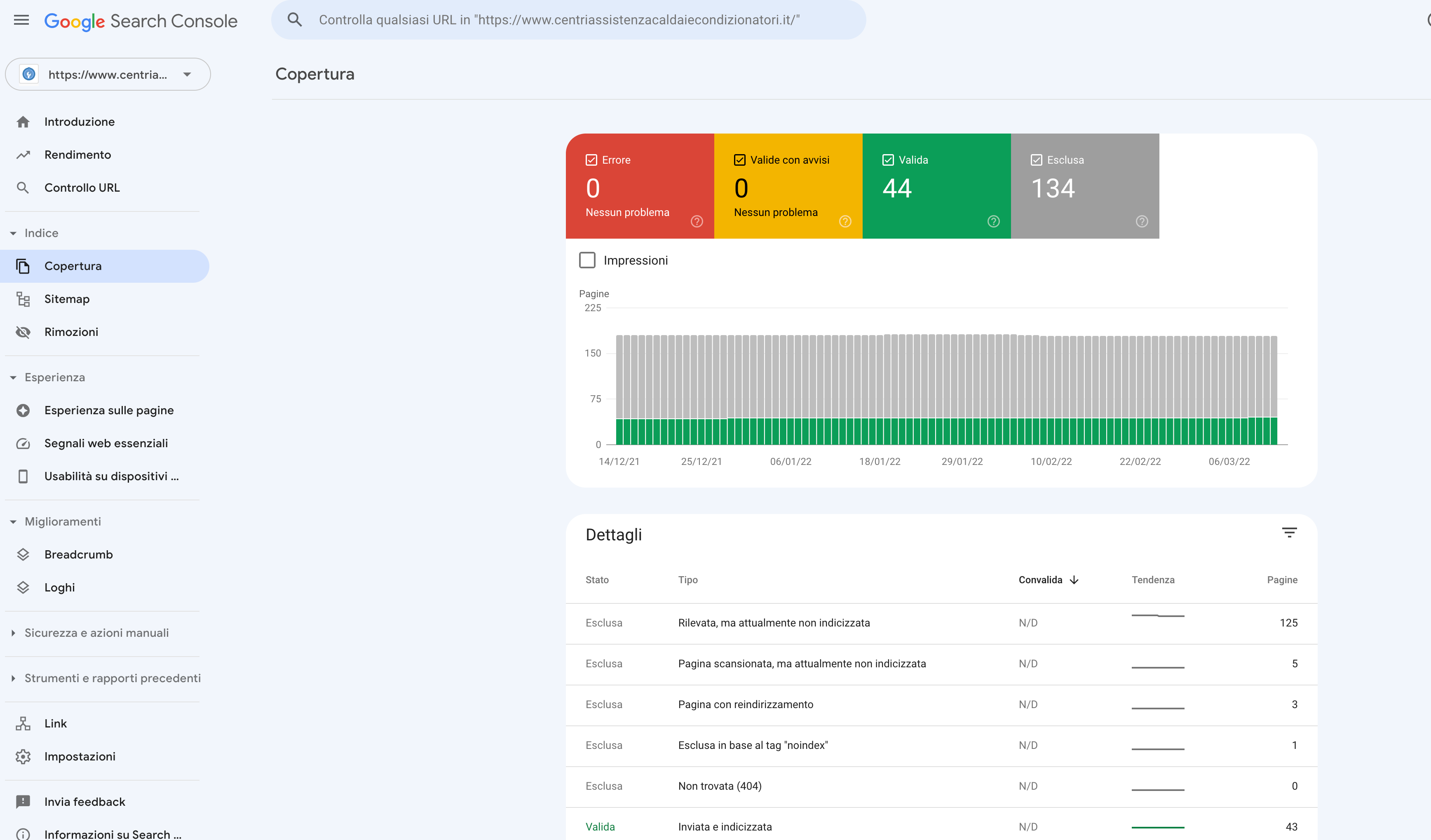Click the Copertura pages icon
This screenshot has width=1431, height=840.
tap(23, 266)
